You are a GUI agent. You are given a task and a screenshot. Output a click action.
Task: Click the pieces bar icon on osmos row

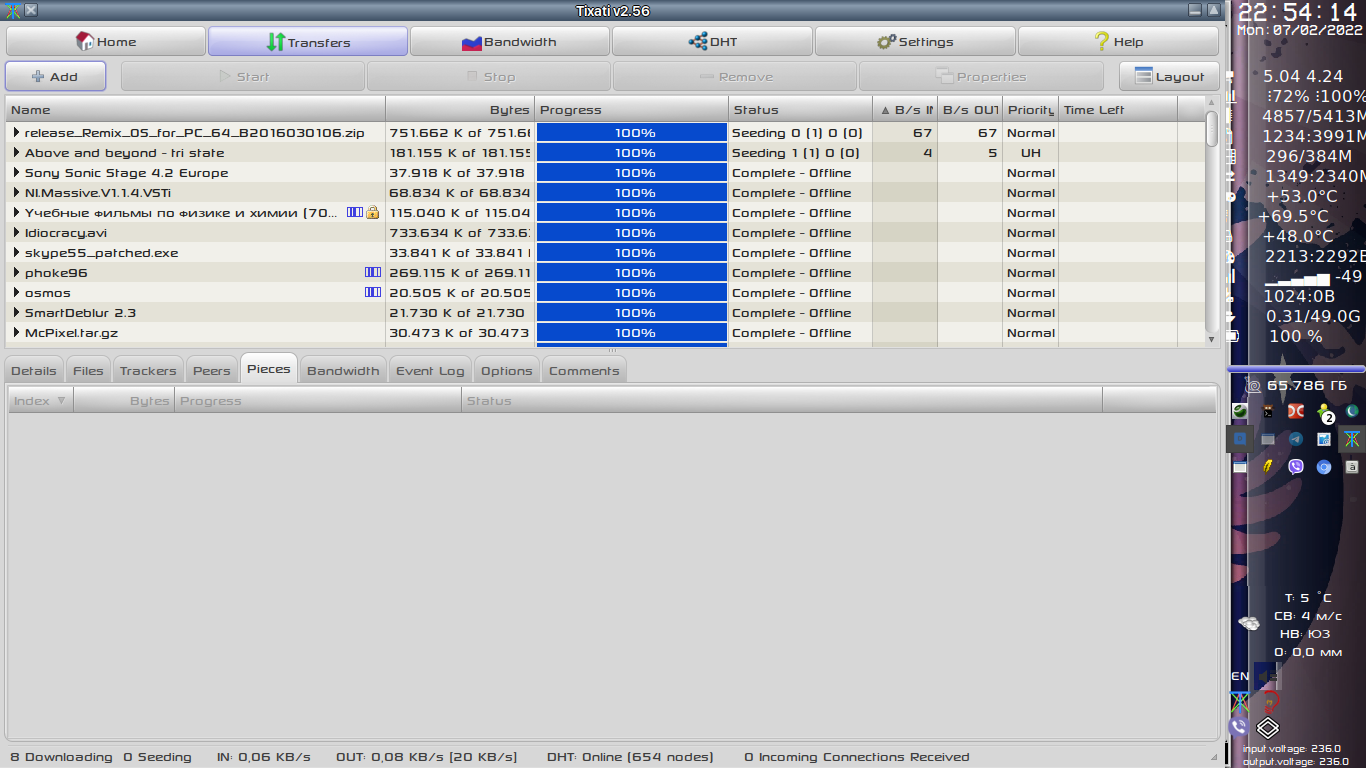coord(373,292)
